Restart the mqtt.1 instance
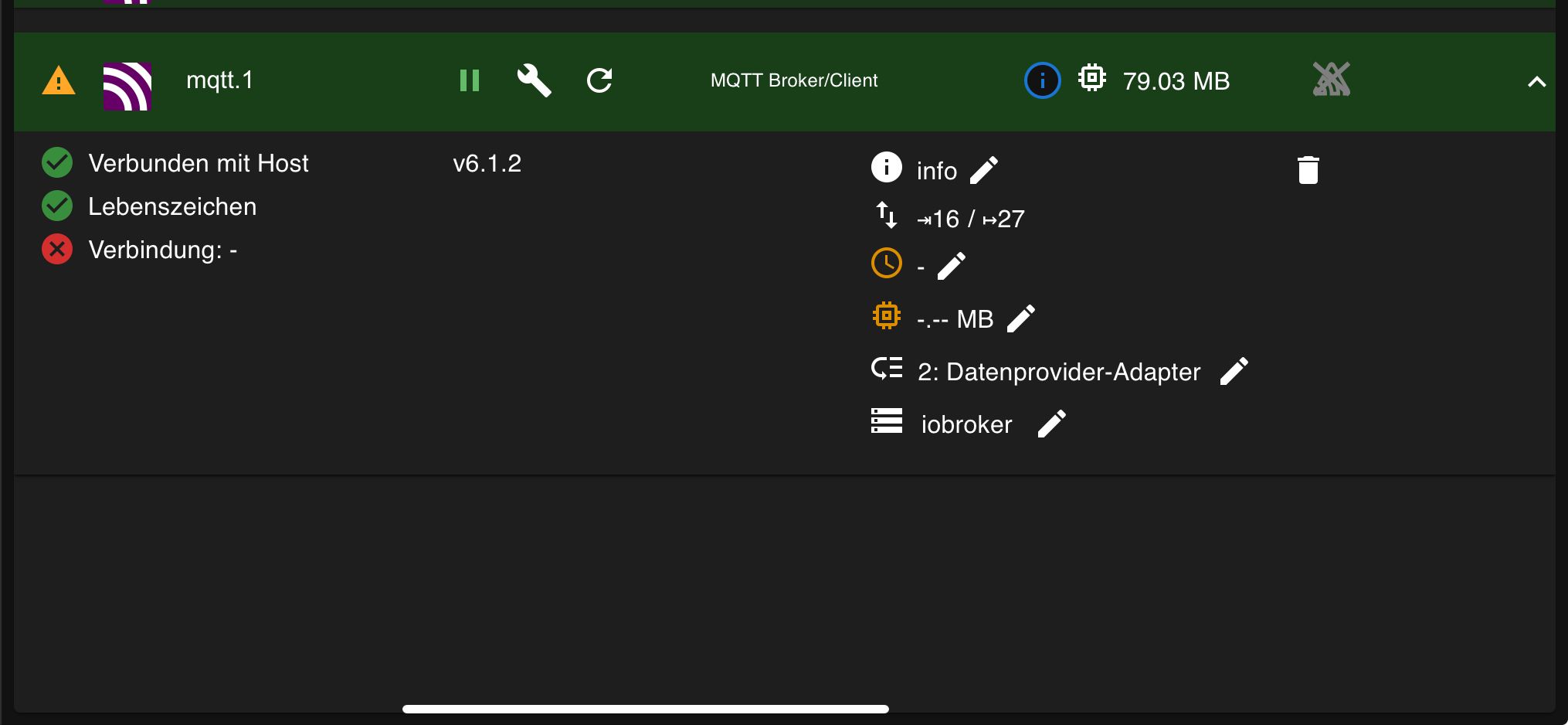 599,80
